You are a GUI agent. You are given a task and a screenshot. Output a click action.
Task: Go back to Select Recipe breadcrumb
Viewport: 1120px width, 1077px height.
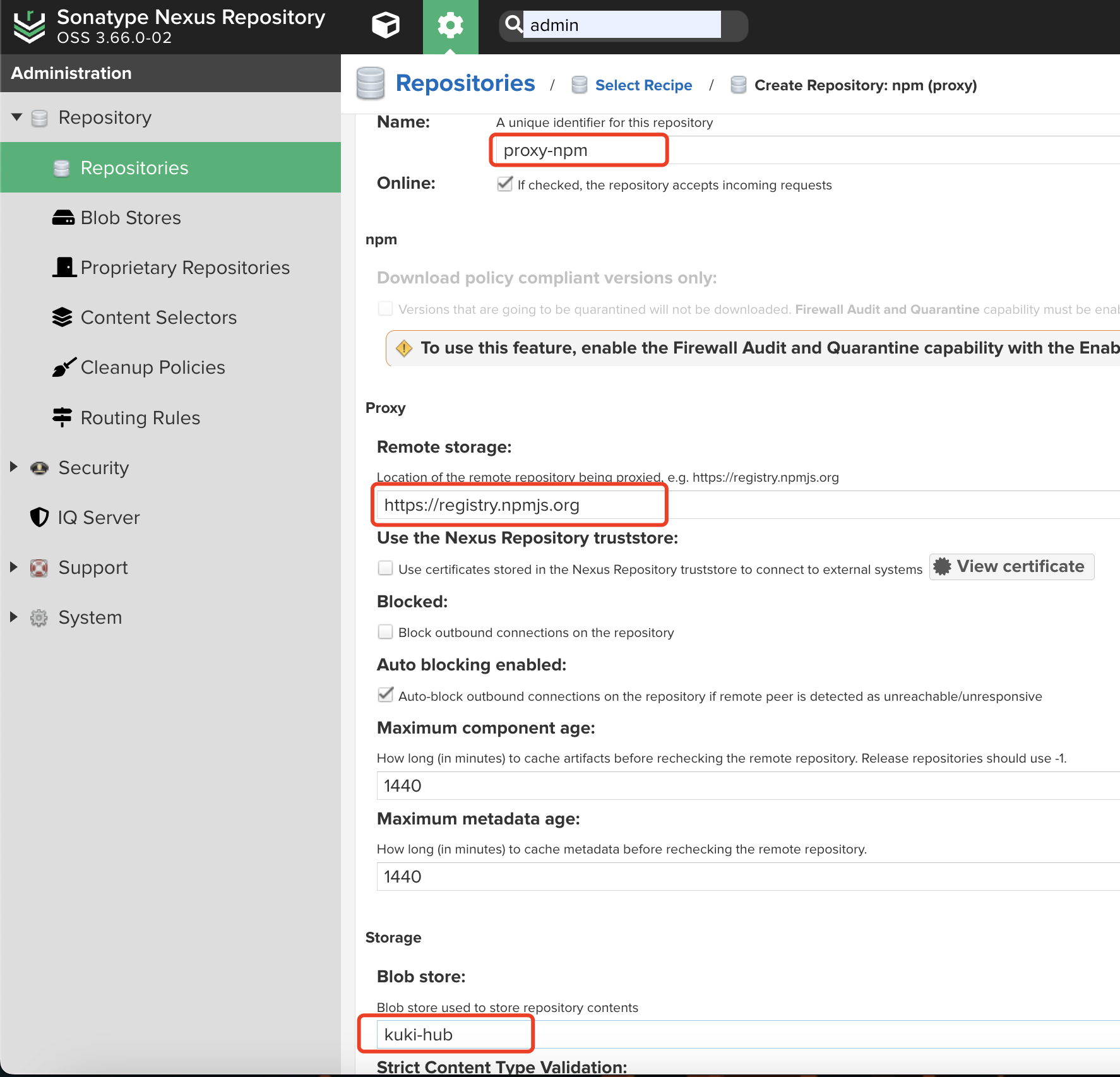[643, 85]
